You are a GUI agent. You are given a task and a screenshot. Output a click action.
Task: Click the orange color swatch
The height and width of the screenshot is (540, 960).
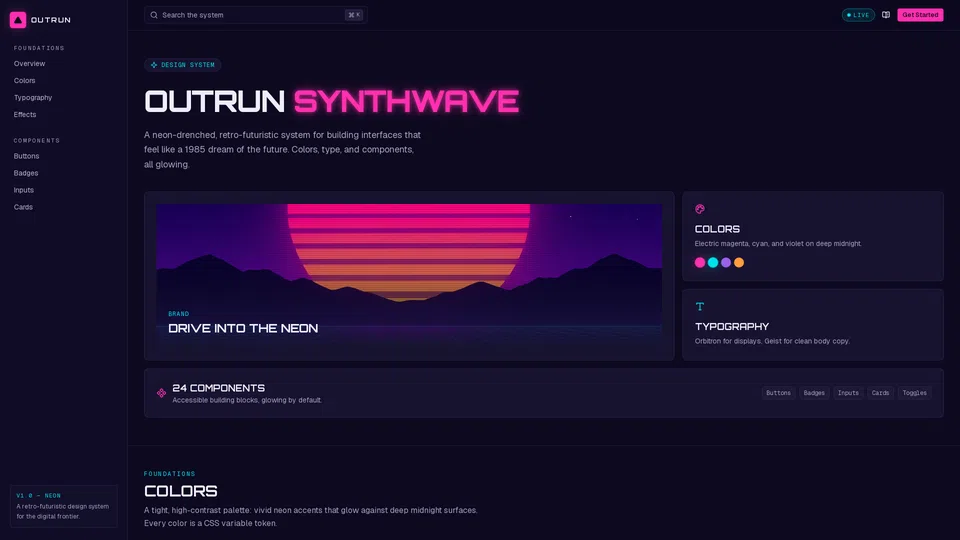739,263
